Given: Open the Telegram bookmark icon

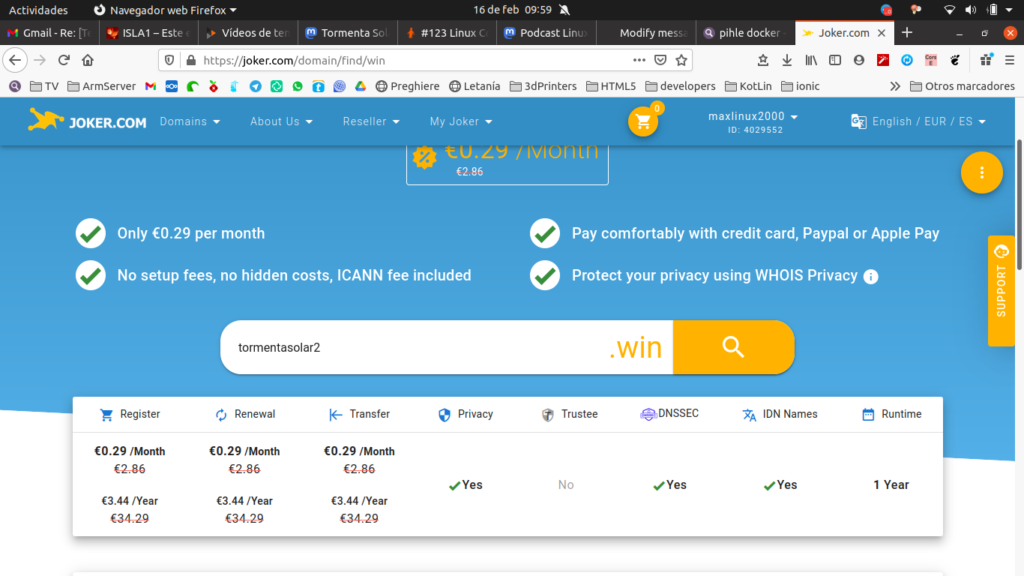Looking at the screenshot, I should pos(255,86).
